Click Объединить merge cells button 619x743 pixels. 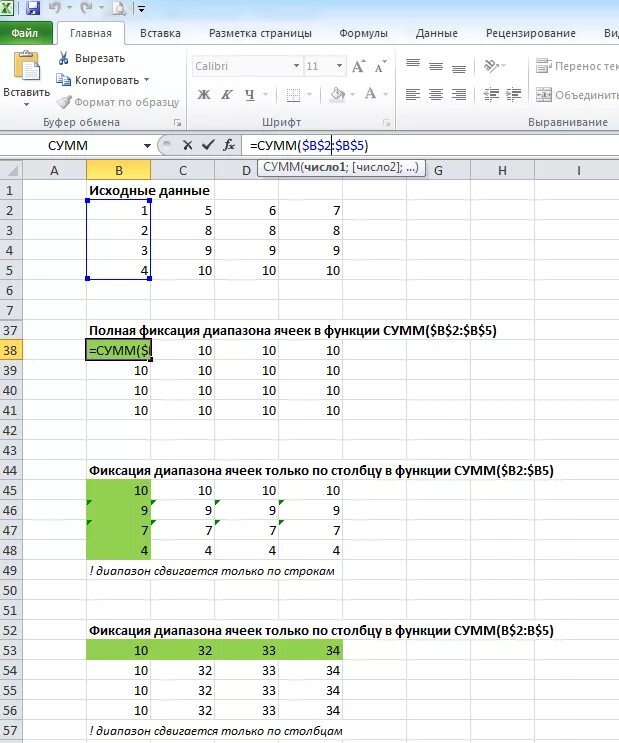[577, 95]
